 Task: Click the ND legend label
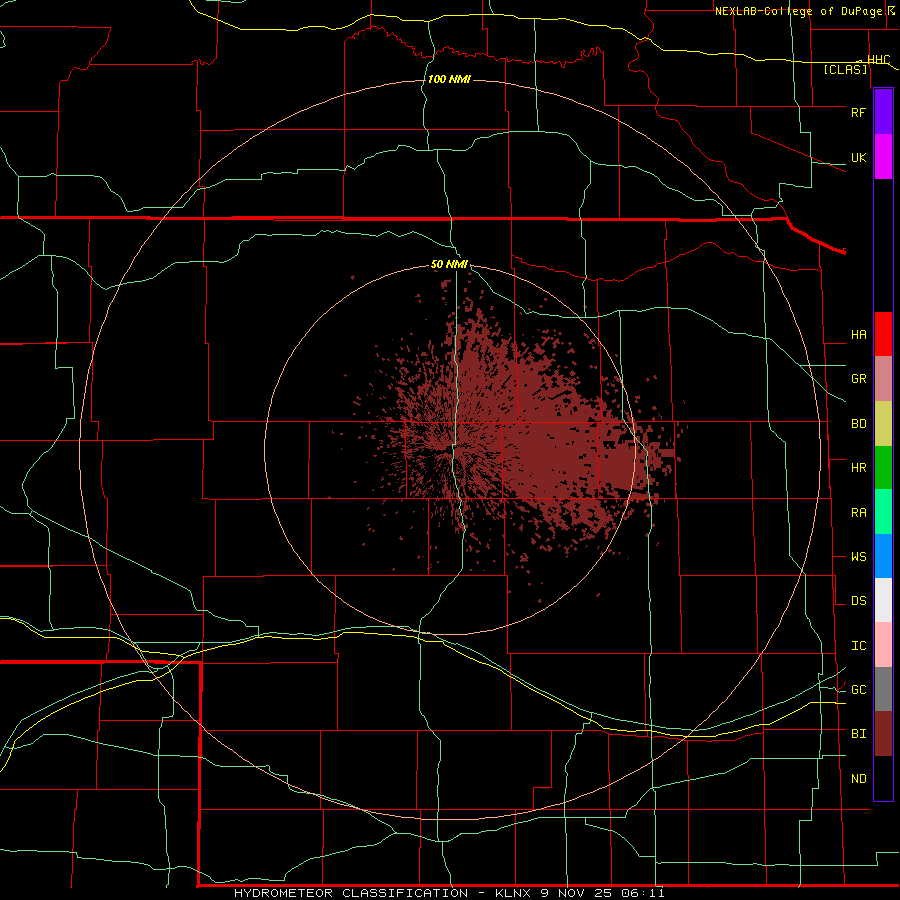coord(858,779)
